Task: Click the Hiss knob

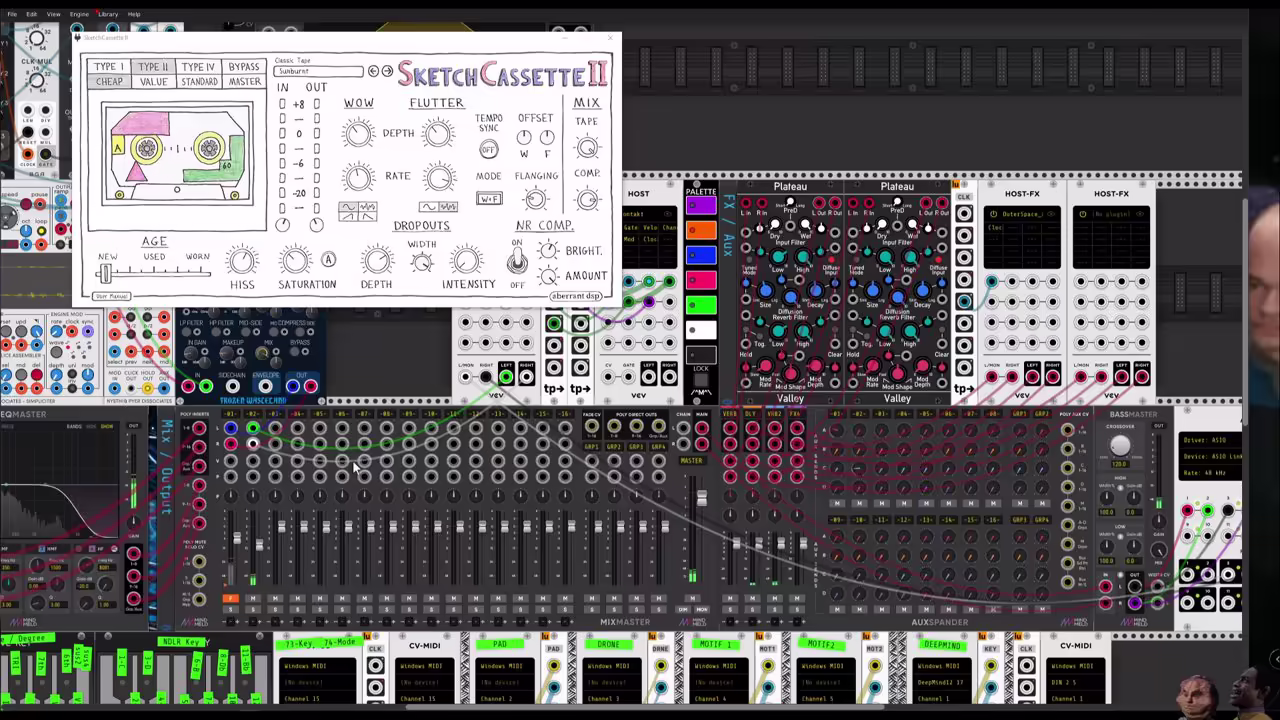Action: (x=242, y=261)
